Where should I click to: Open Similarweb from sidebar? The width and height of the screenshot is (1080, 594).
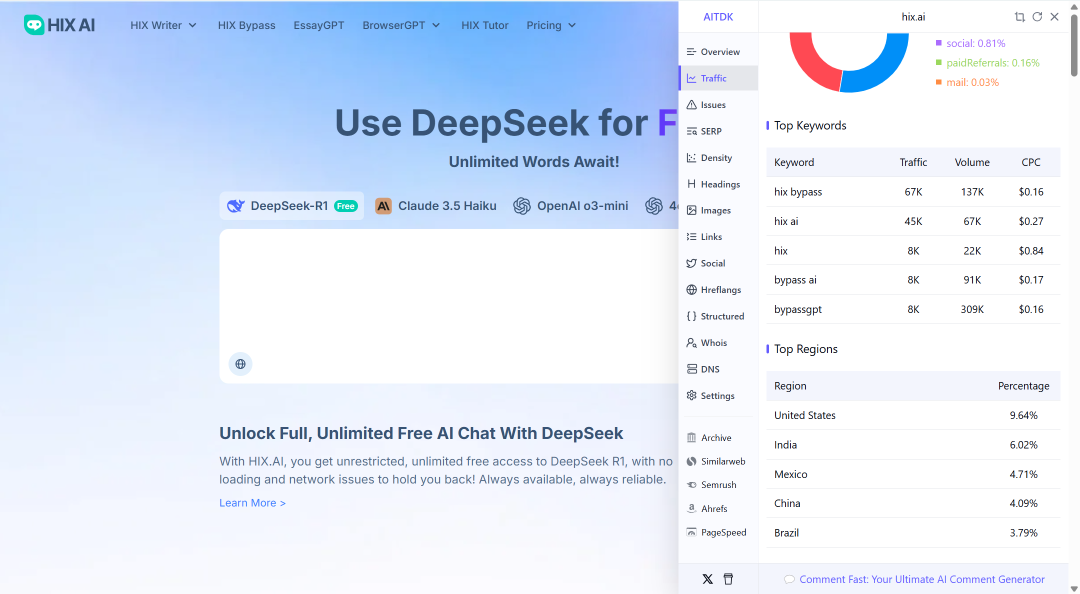[x=718, y=461]
